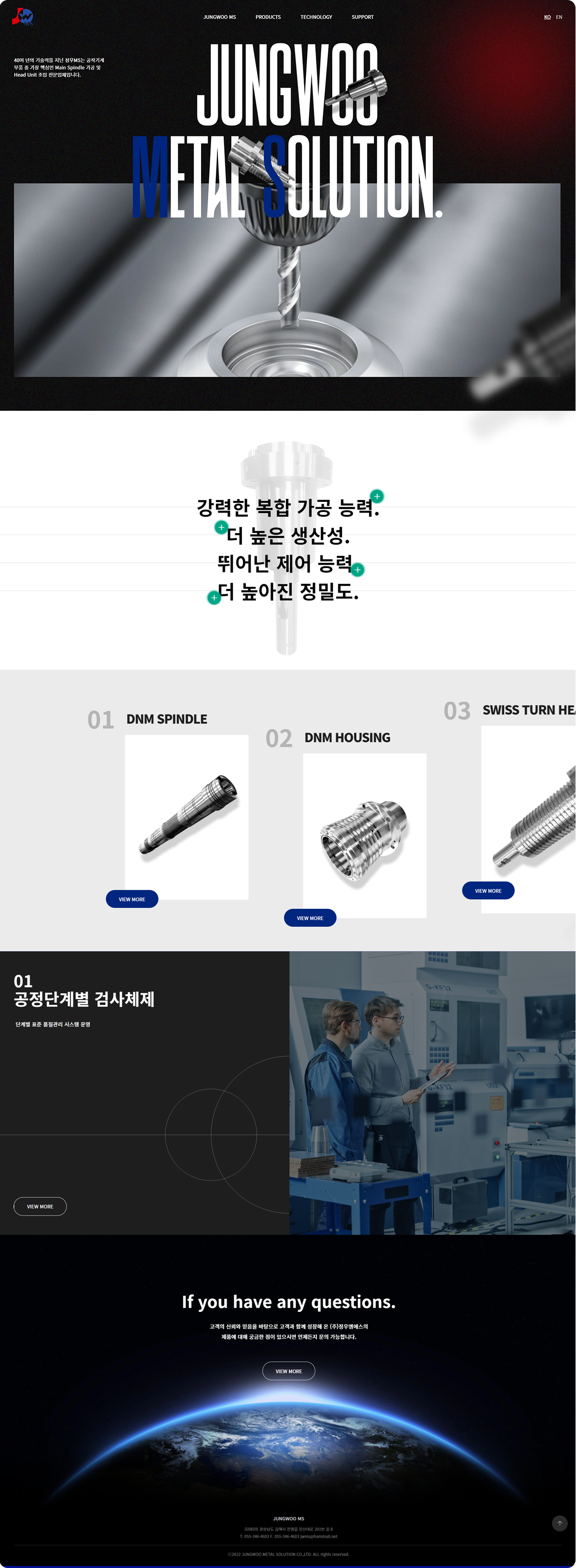Switch language to KO
The image size is (576, 1568).
[548, 17]
